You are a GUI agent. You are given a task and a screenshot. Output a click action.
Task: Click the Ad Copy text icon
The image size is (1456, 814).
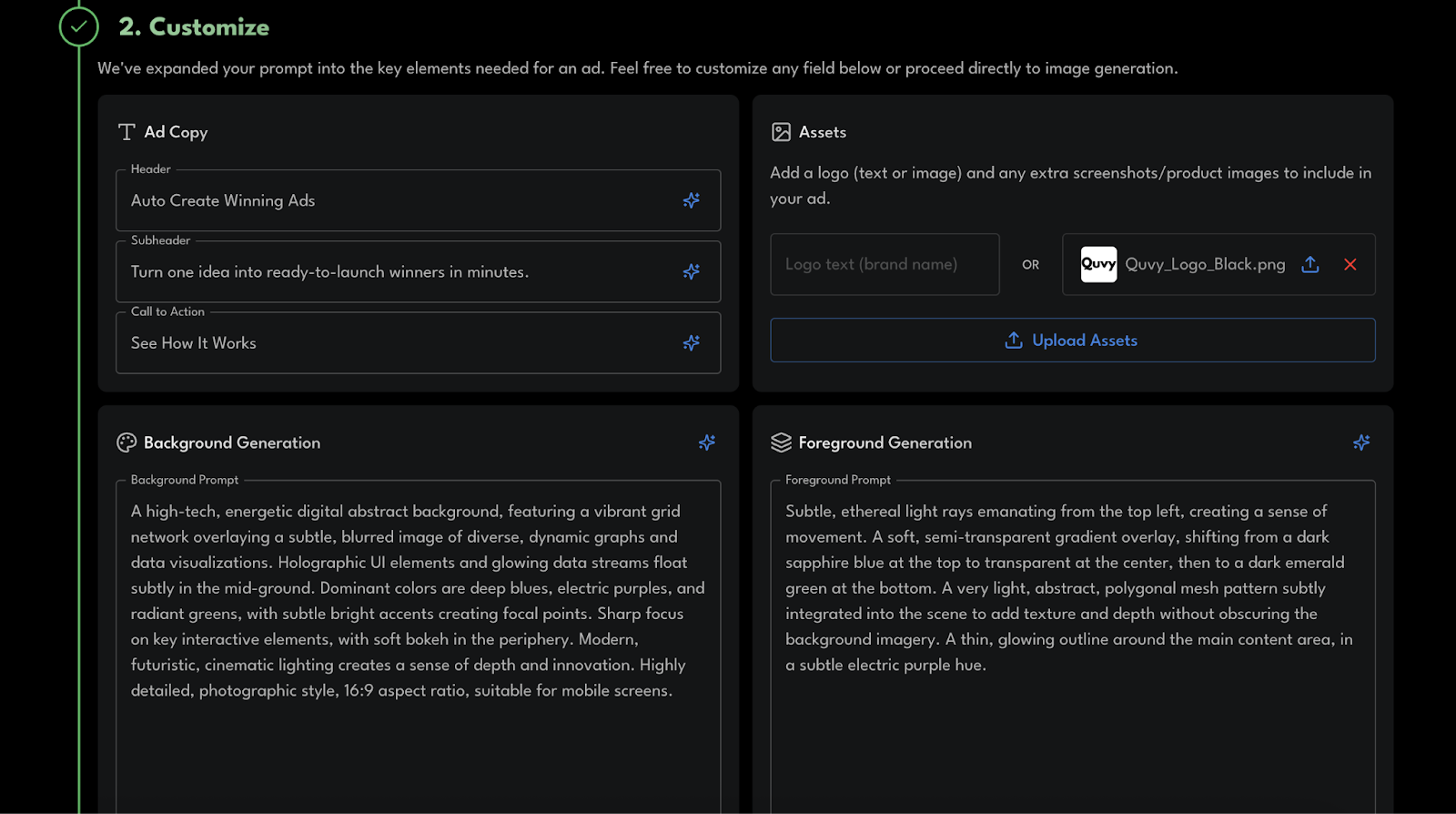click(126, 132)
